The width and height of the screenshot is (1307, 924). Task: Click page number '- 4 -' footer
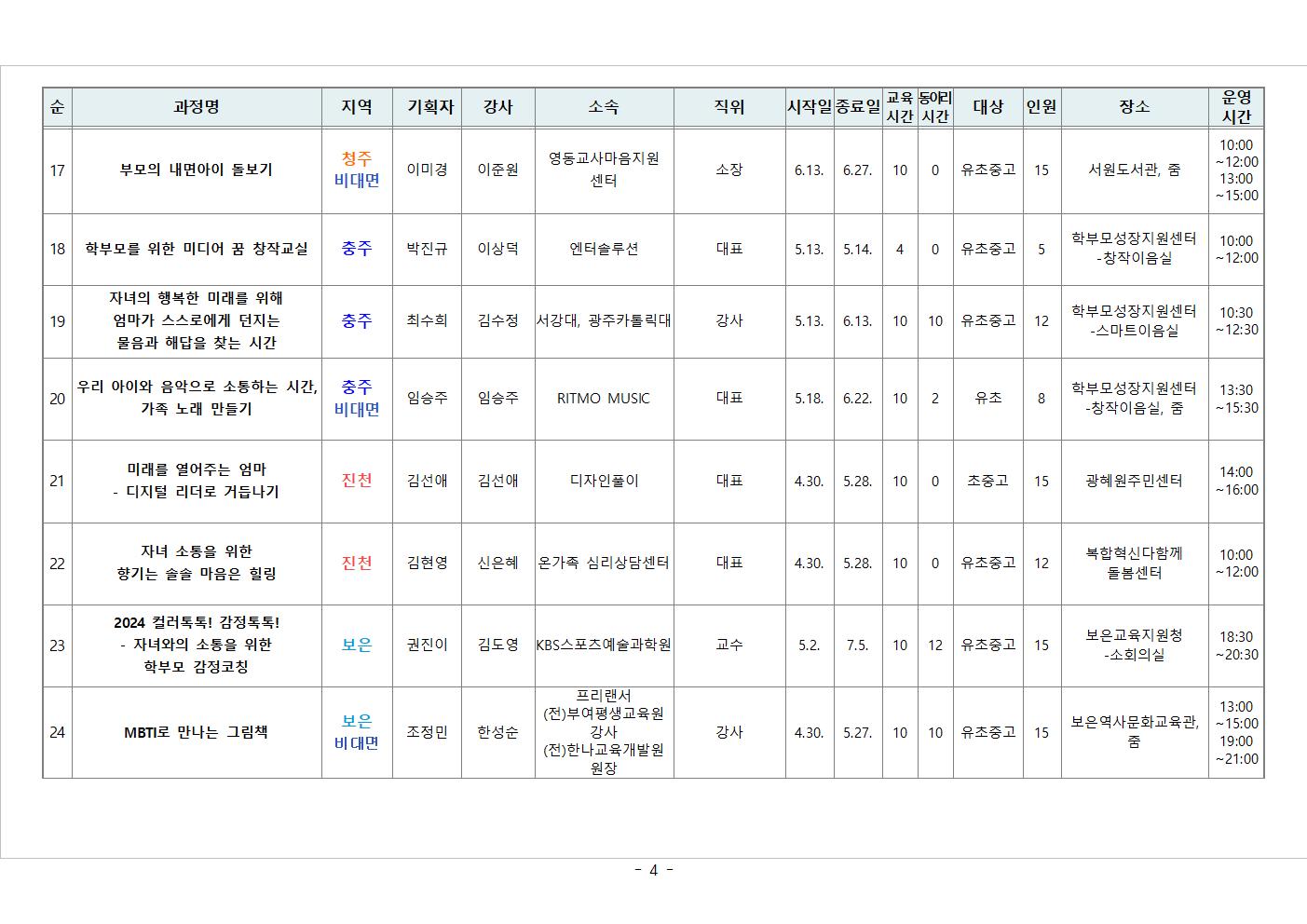[x=653, y=870]
